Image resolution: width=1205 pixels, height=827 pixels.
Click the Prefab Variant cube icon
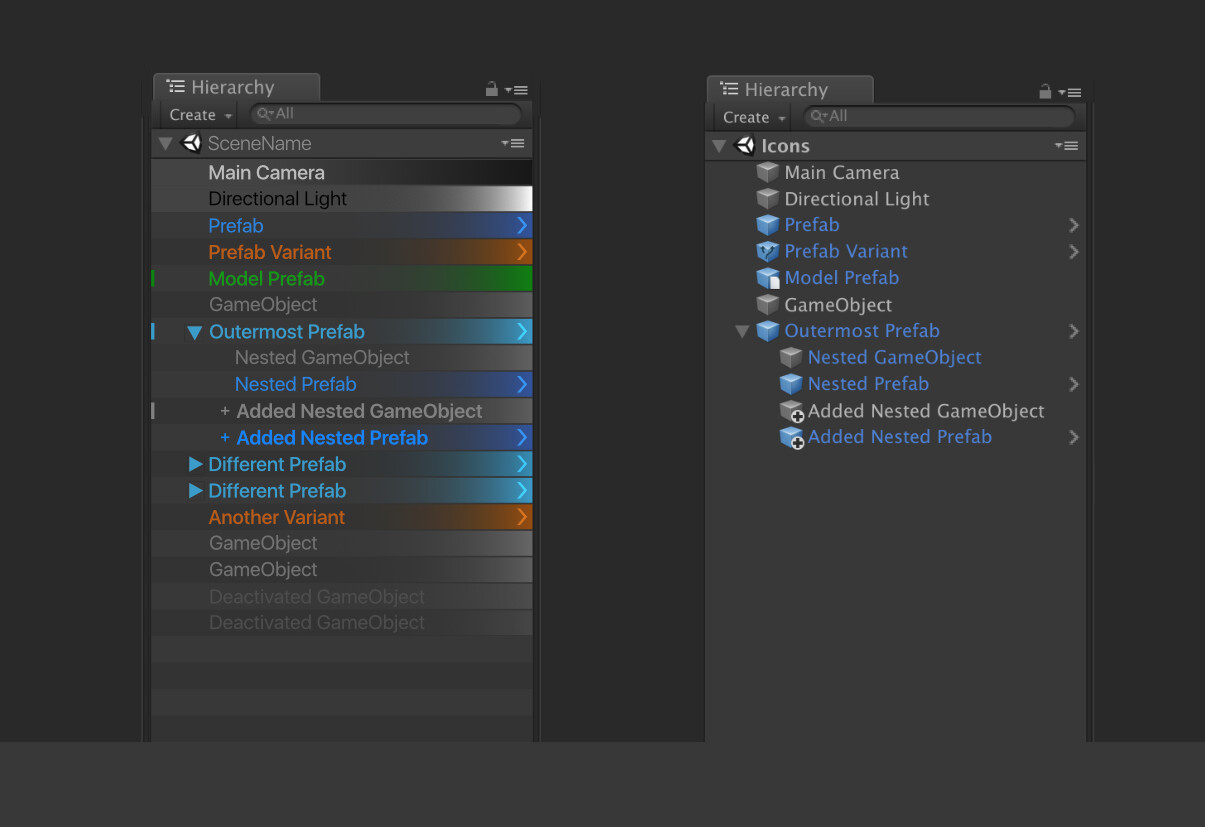(x=768, y=251)
